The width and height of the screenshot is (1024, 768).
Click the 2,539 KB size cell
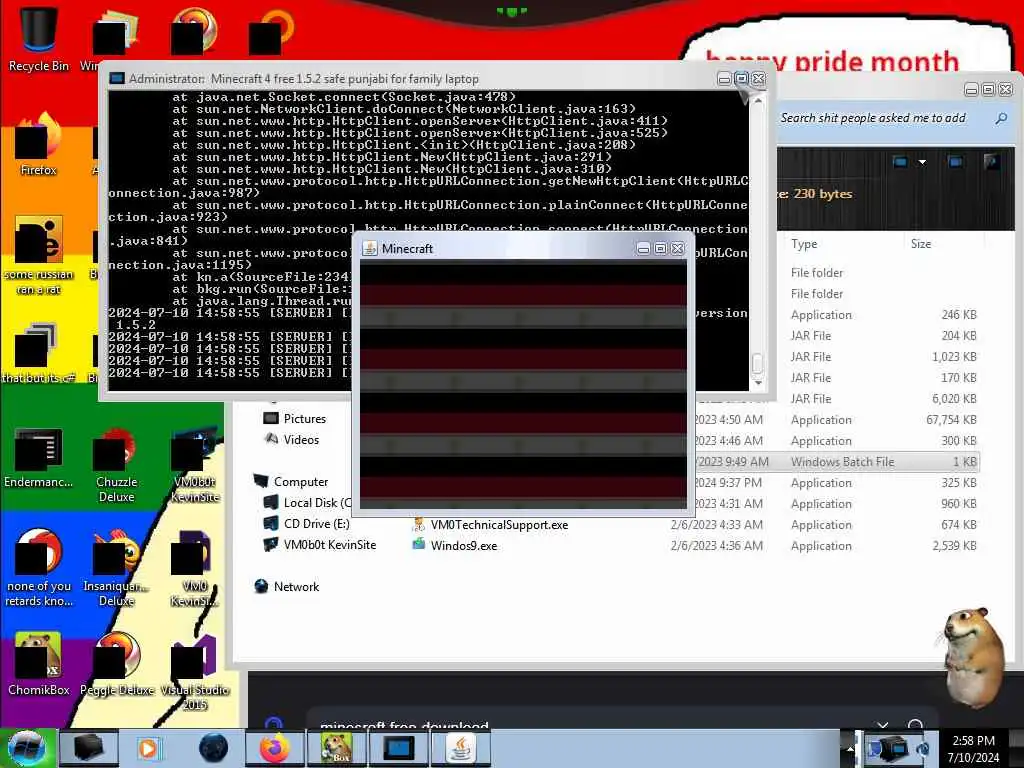[954, 545]
